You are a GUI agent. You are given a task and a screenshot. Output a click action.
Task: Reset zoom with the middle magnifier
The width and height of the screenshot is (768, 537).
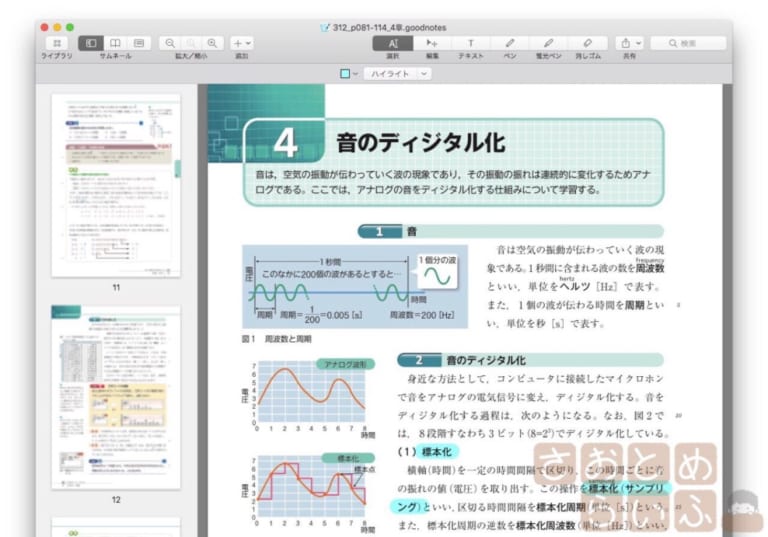pyautogui.click(x=192, y=43)
